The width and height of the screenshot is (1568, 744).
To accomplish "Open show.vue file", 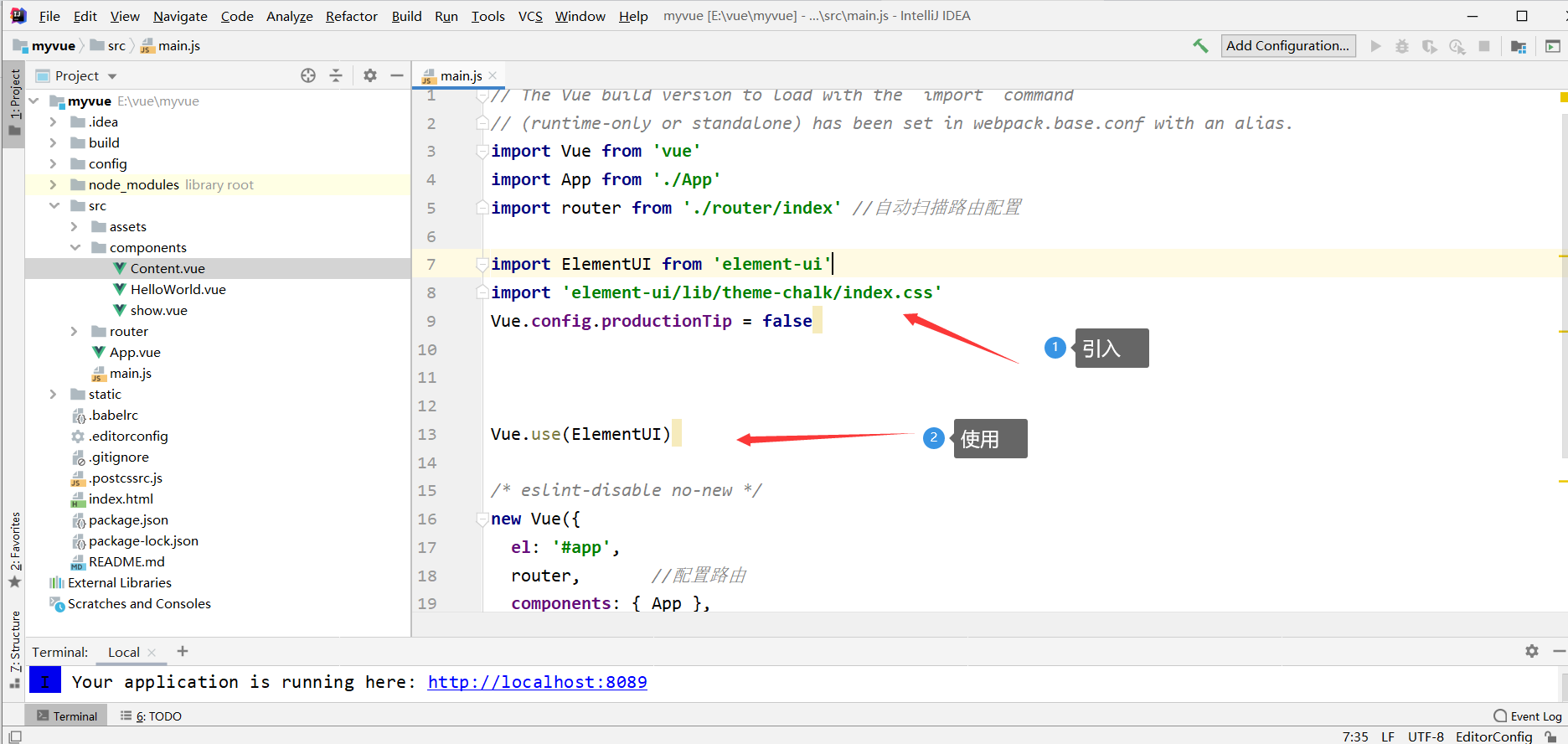I will click(158, 310).
